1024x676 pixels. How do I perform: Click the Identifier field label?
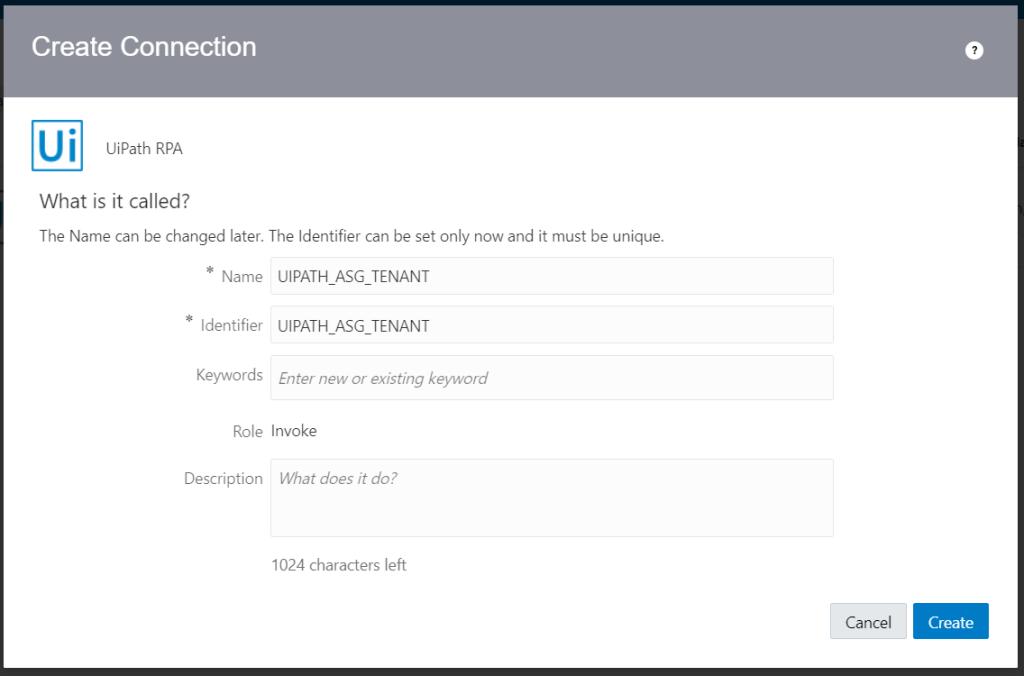[x=231, y=325]
